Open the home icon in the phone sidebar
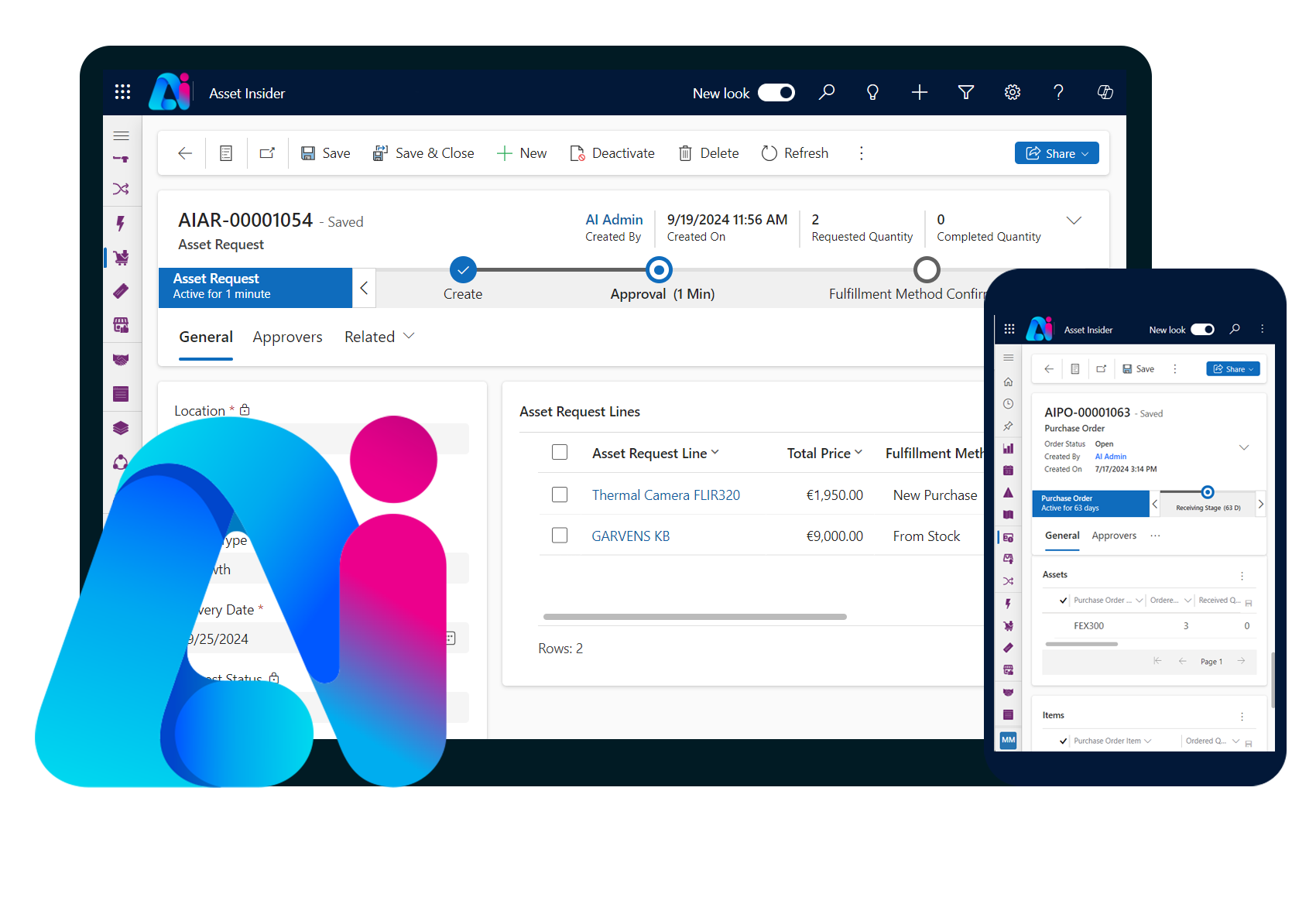Screen dimensions: 1316x897 tap(1008, 382)
